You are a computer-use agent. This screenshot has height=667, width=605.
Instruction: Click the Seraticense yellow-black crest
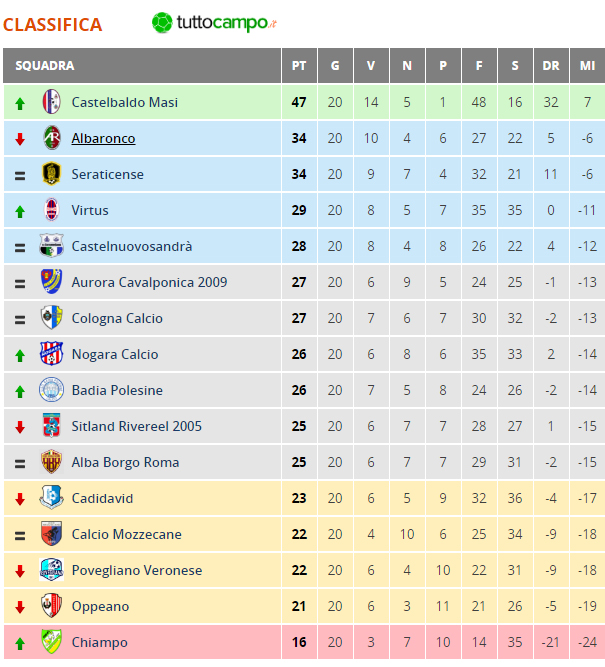click(x=51, y=174)
